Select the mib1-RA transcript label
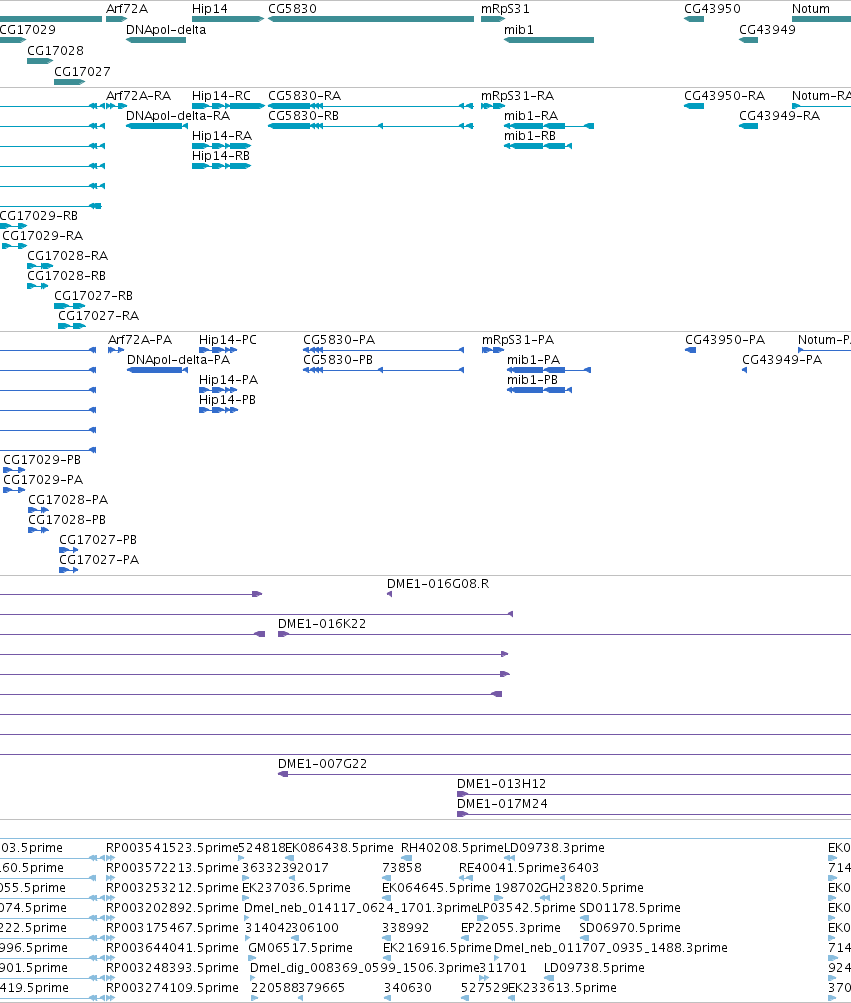Image resolution: width=851 pixels, height=1003 pixels. [x=530, y=116]
